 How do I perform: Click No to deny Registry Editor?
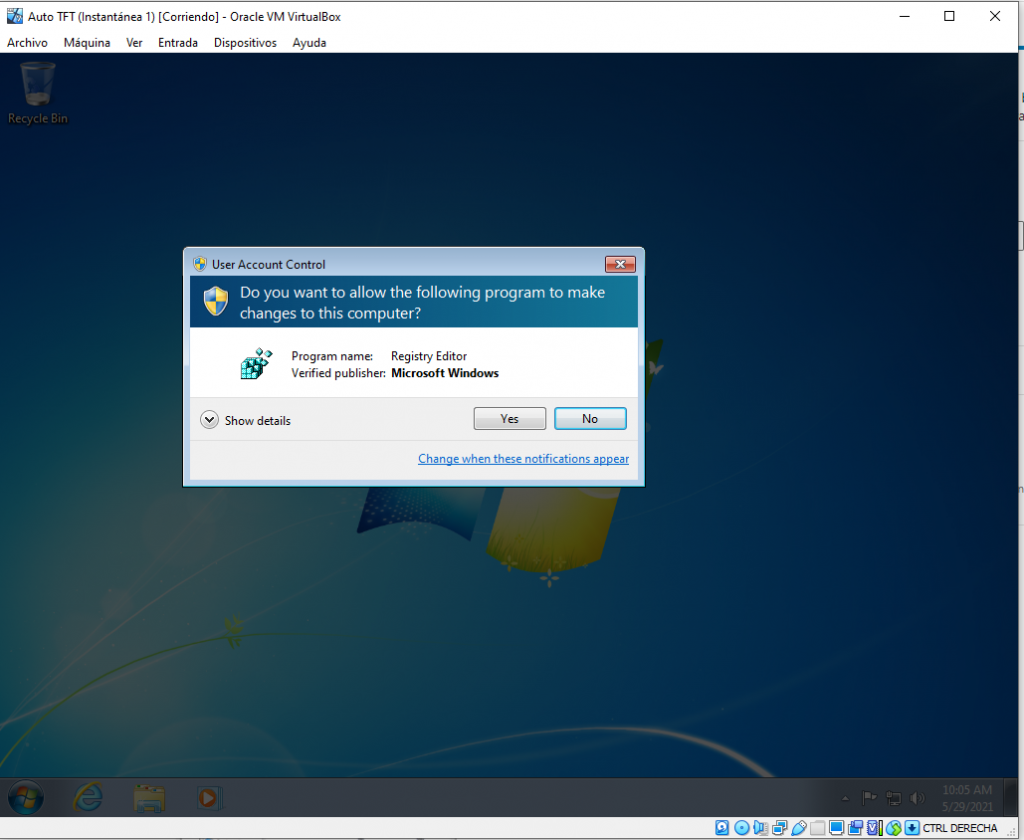(590, 419)
